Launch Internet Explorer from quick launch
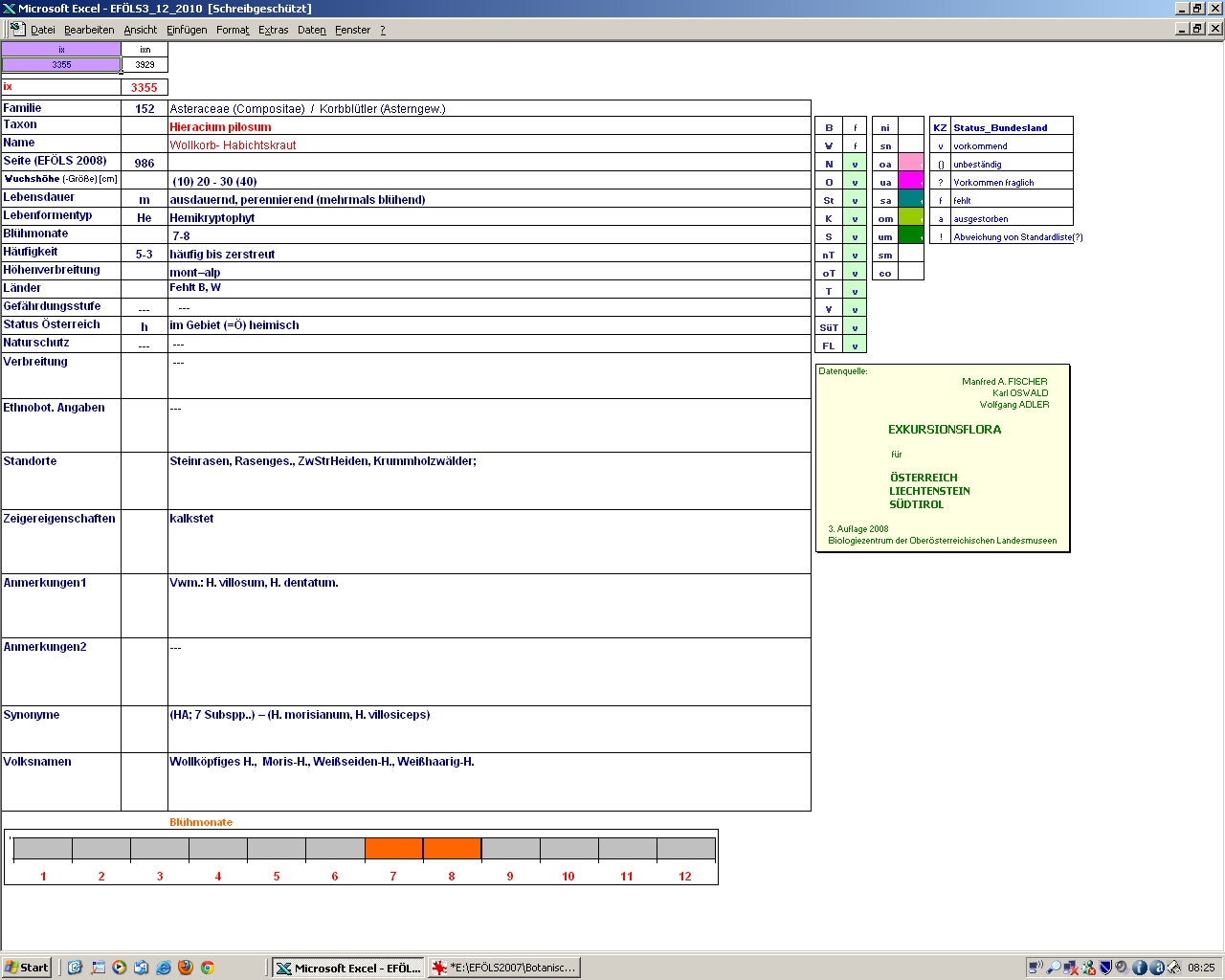Image resolution: width=1225 pixels, height=980 pixels. pos(163,968)
